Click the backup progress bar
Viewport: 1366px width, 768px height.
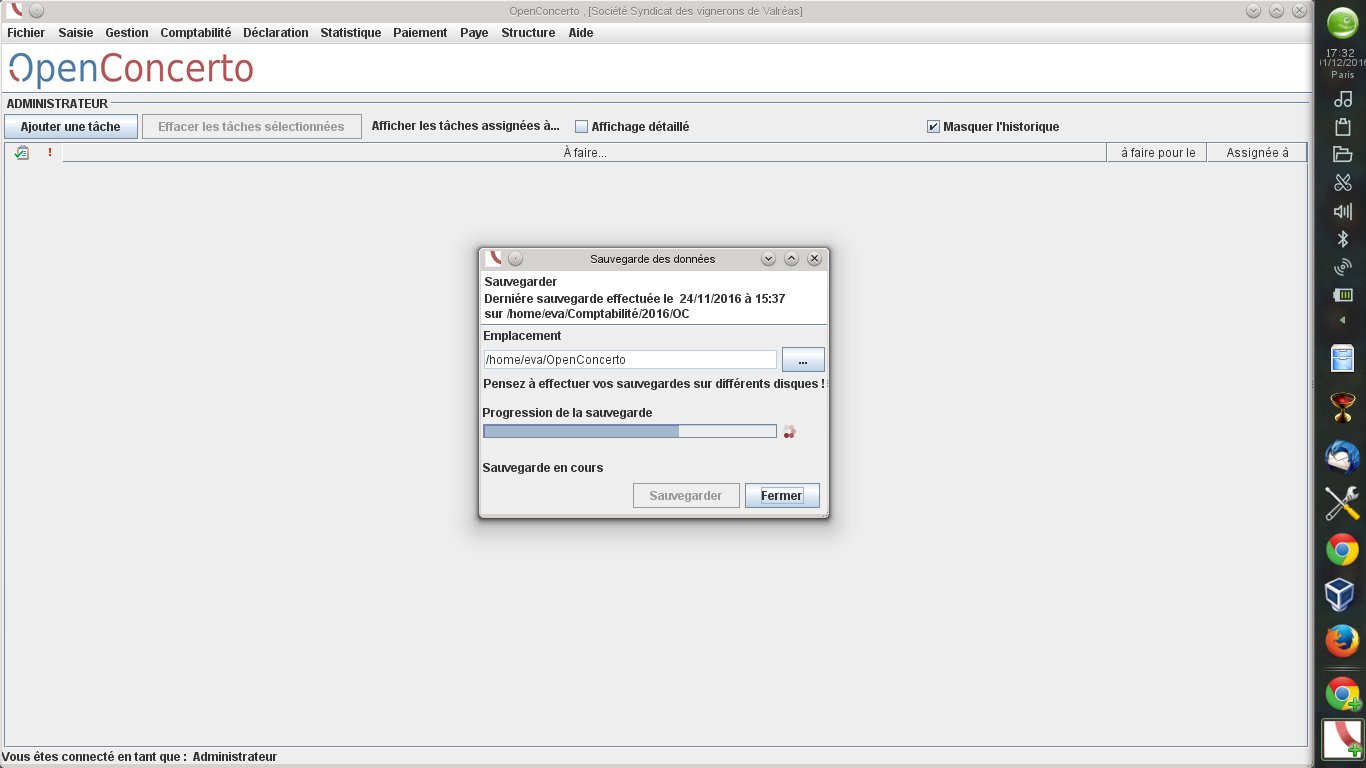(x=630, y=431)
